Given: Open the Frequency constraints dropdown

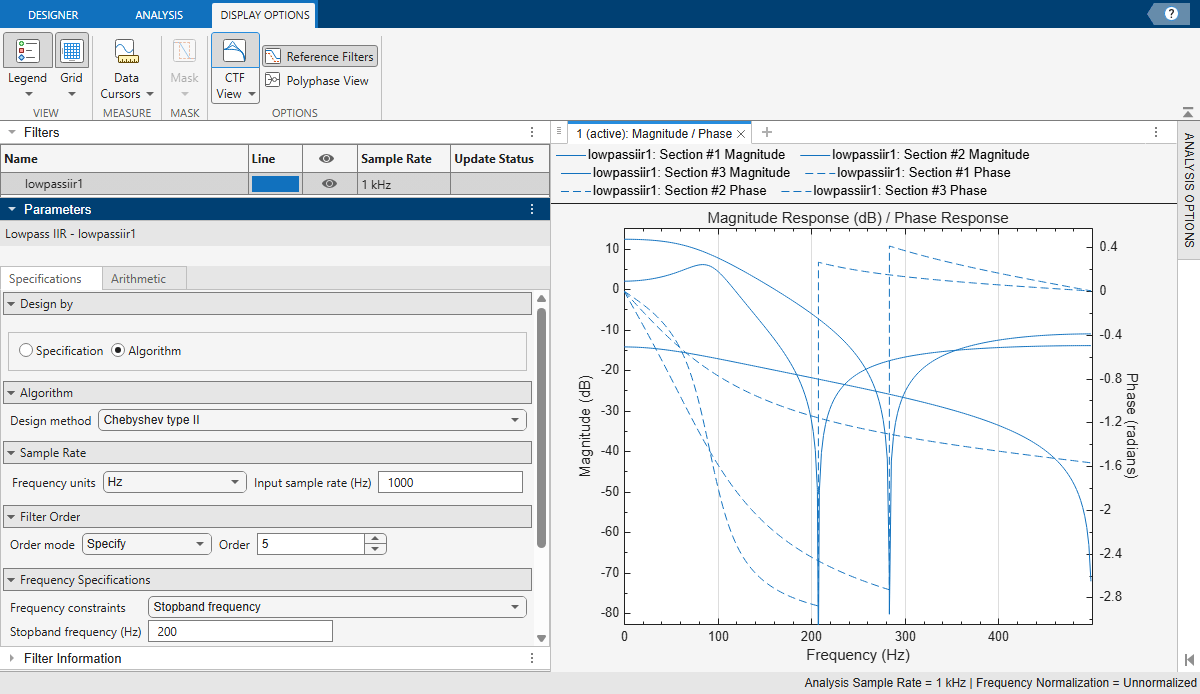Looking at the screenshot, I should pos(337,607).
